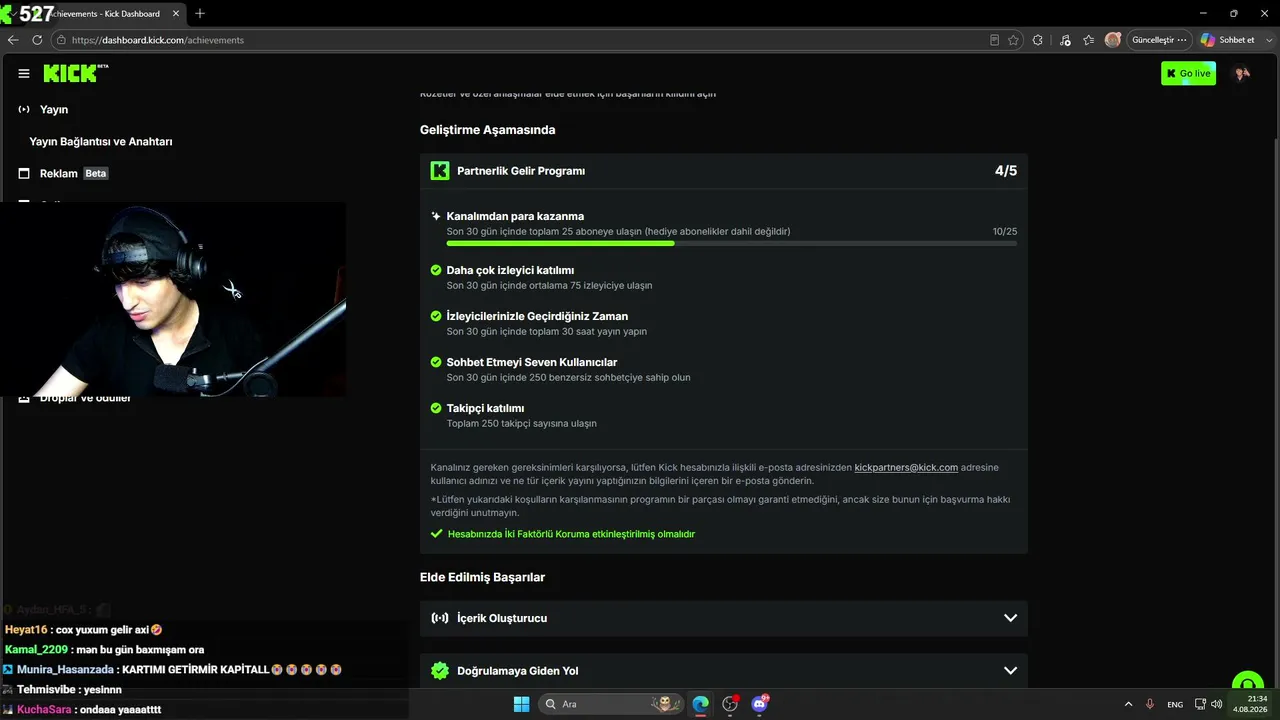The width and height of the screenshot is (1280, 720).
Task: Click the green chat bubble button
Action: (1247, 684)
